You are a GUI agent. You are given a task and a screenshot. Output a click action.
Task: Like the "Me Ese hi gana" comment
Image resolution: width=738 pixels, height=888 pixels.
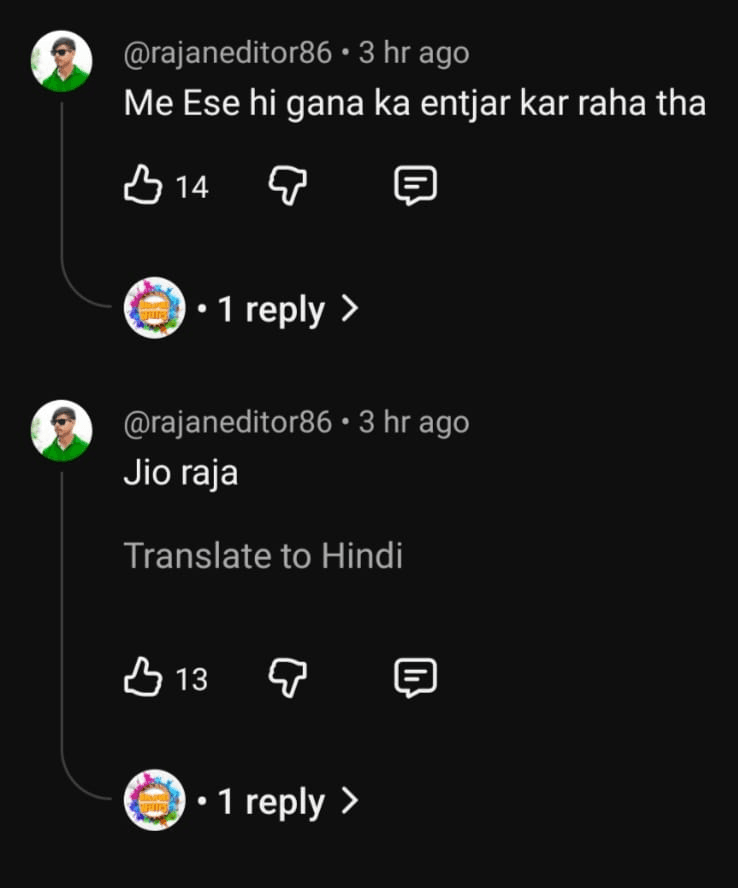pos(142,186)
